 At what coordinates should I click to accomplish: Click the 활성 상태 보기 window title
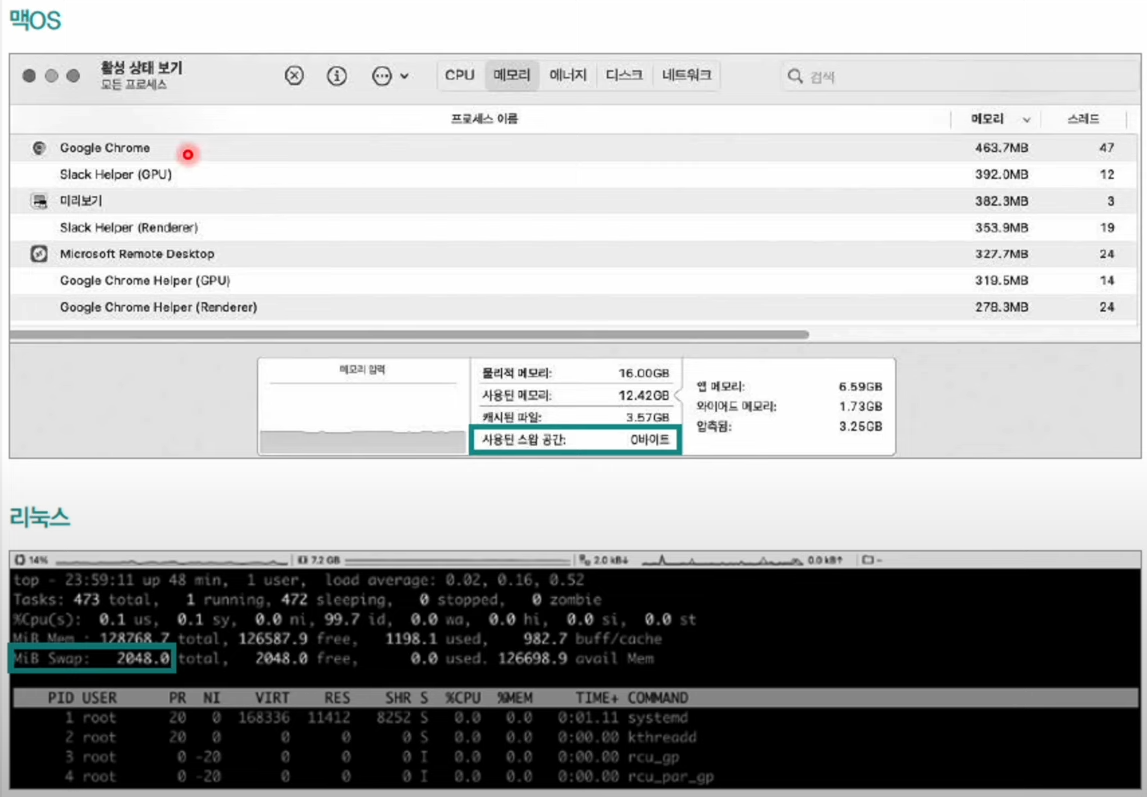point(141,68)
